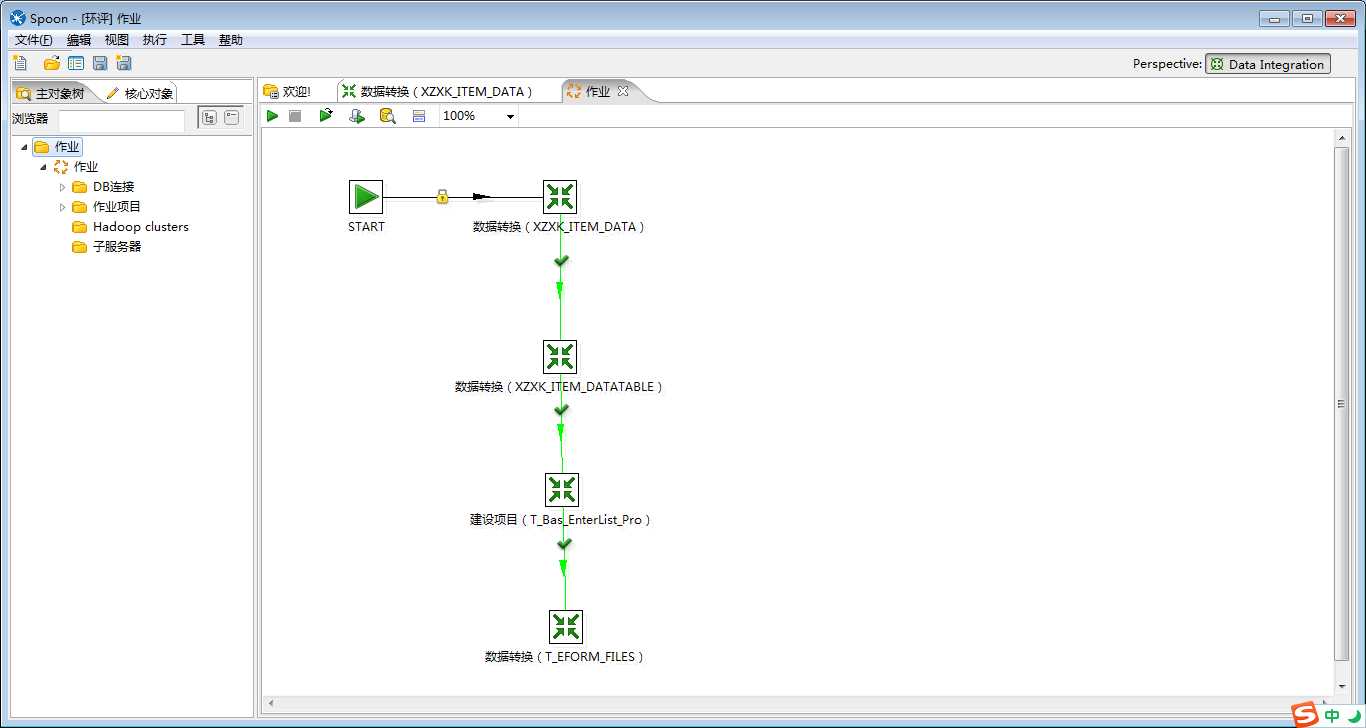Click the canvas horizontal scrollbar
Image resolution: width=1366 pixels, height=728 pixels.
798,705
